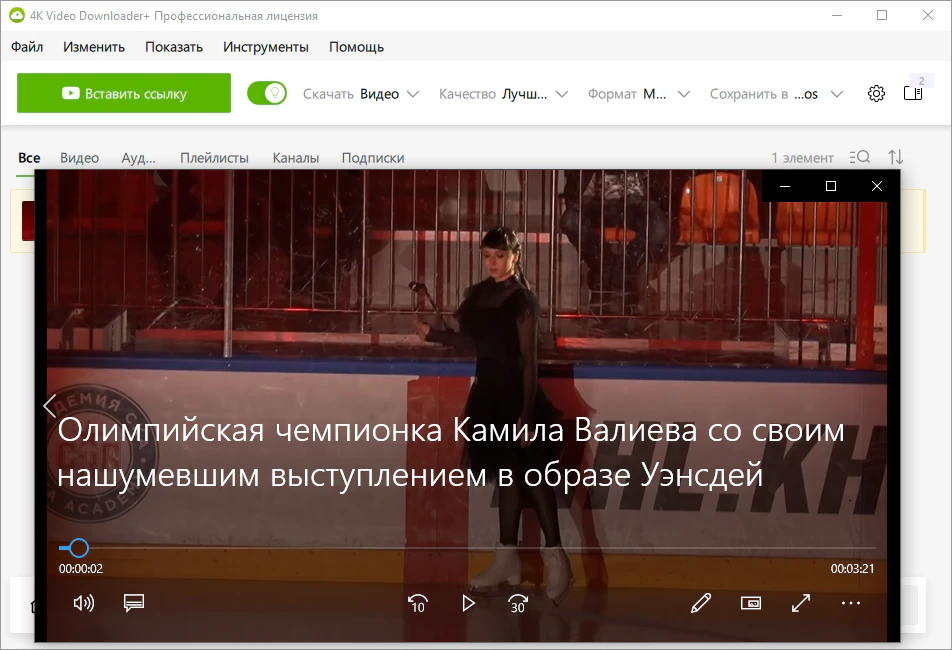The image size is (952, 650).
Task: Enter full screen in video player
Action: point(801,603)
